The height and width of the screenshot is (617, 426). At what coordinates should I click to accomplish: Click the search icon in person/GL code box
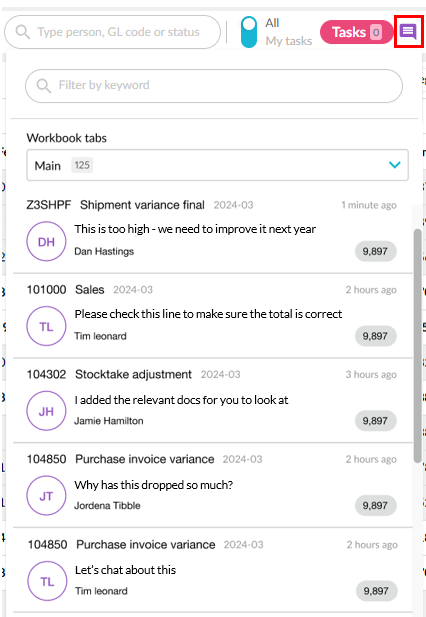coord(22,32)
